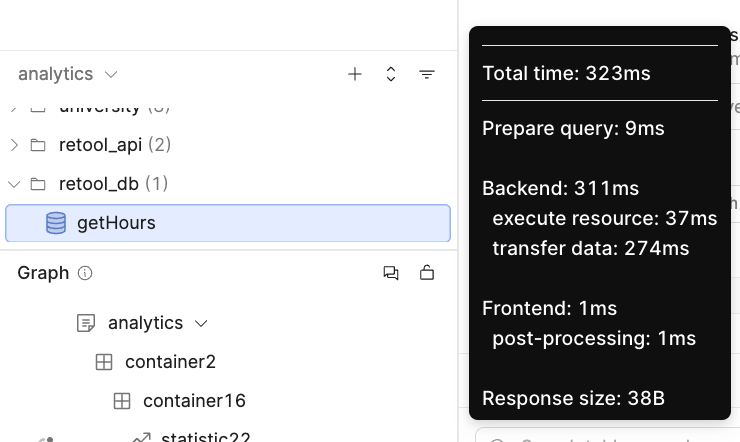Collapse the retool_db folder chevron
This screenshot has width=740, height=442.
click(14, 184)
